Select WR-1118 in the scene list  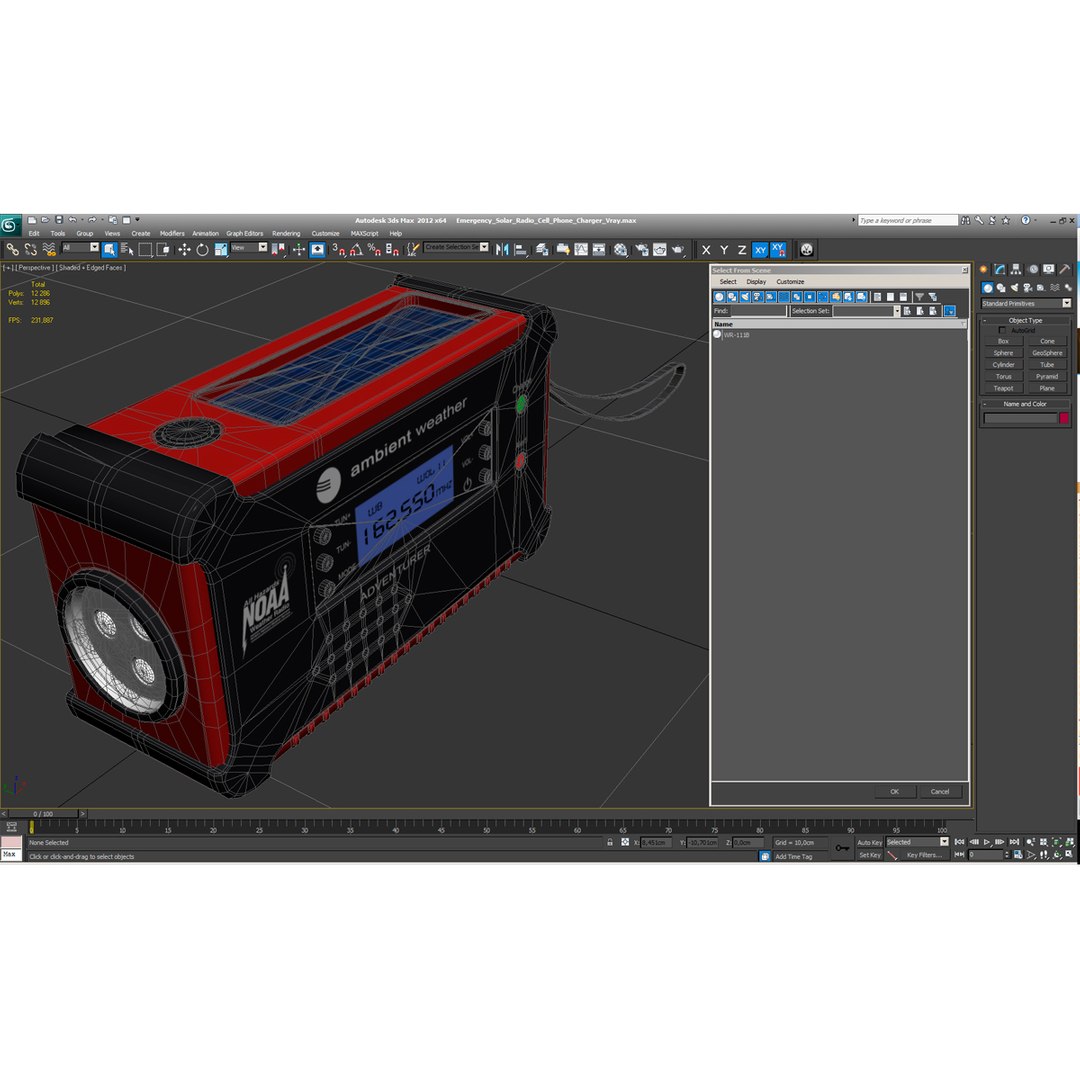pyautogui.click(x=736, y=335)
